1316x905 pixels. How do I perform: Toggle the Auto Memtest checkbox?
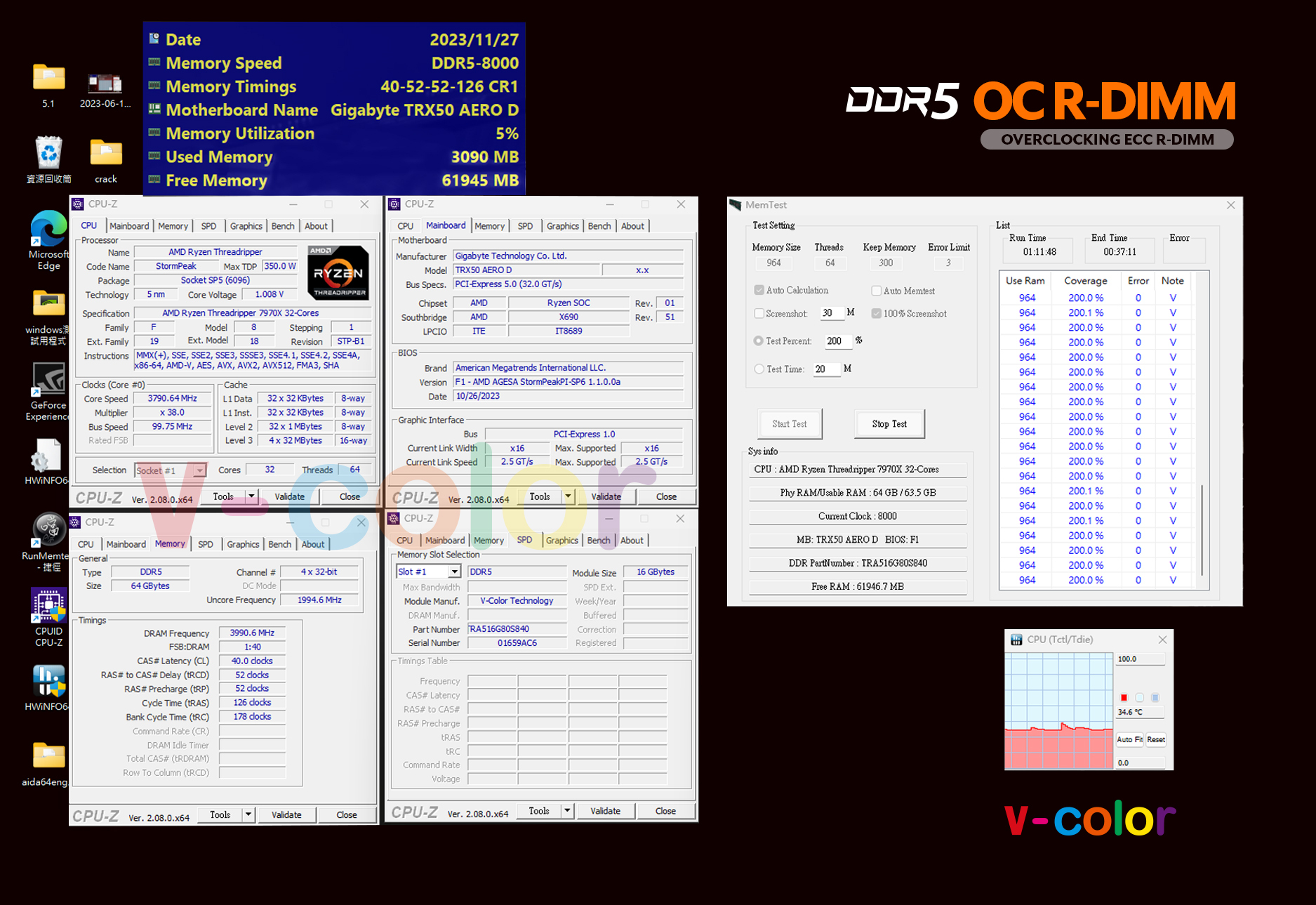coord(876,291)
